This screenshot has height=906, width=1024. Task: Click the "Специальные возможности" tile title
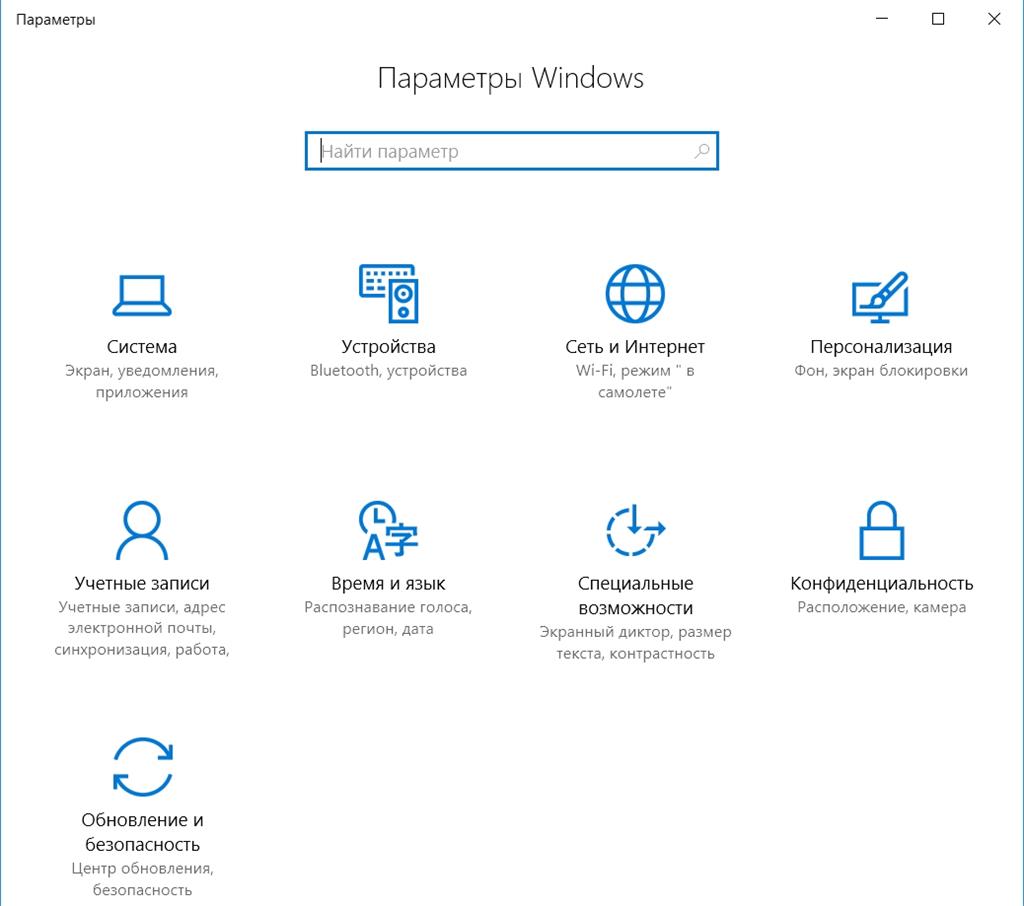(635, 595)
